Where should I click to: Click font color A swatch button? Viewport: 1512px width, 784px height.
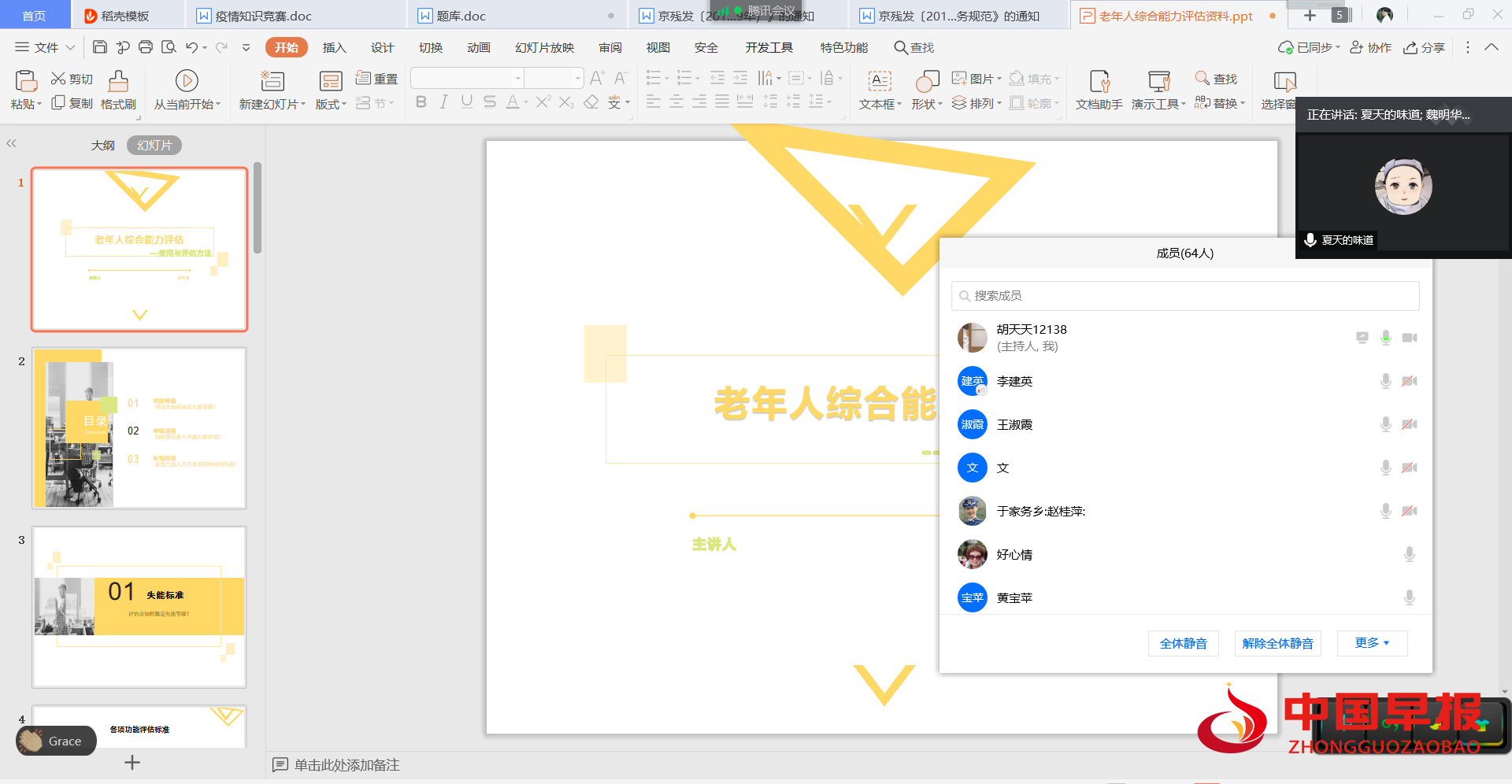513,102
